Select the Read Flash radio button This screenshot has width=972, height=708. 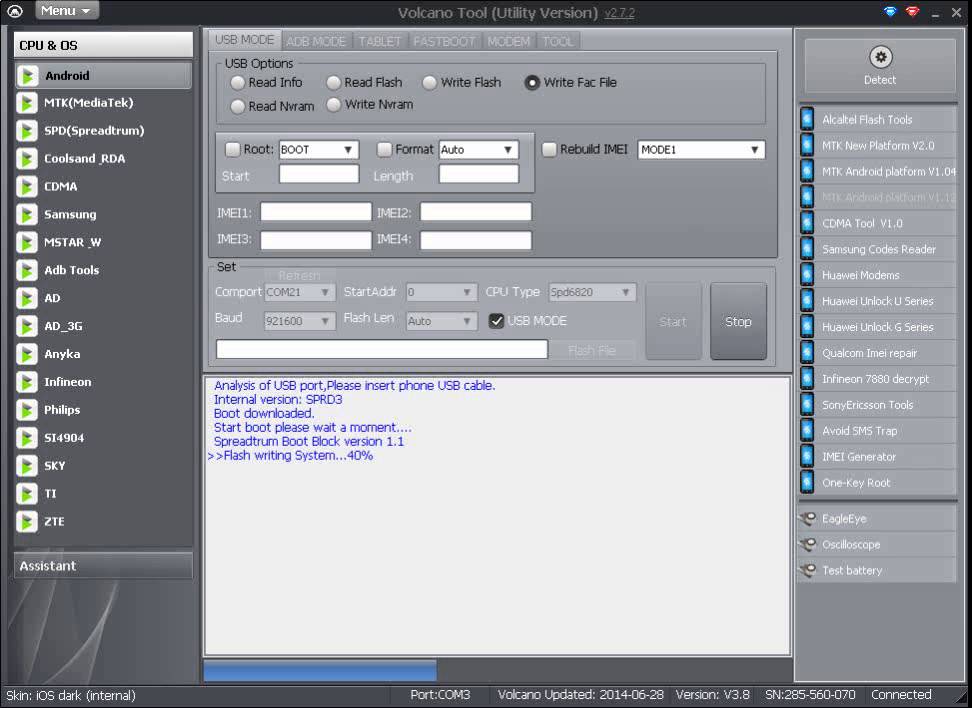point(334,82)
